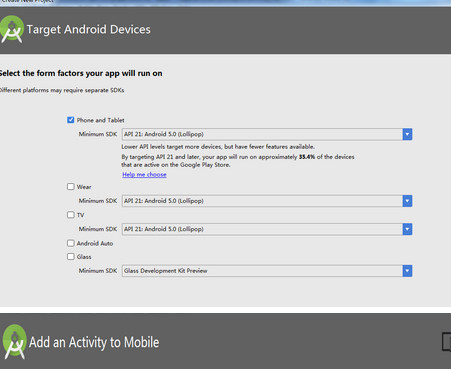Click the Wear label text
451x369 pixels.
84,187
